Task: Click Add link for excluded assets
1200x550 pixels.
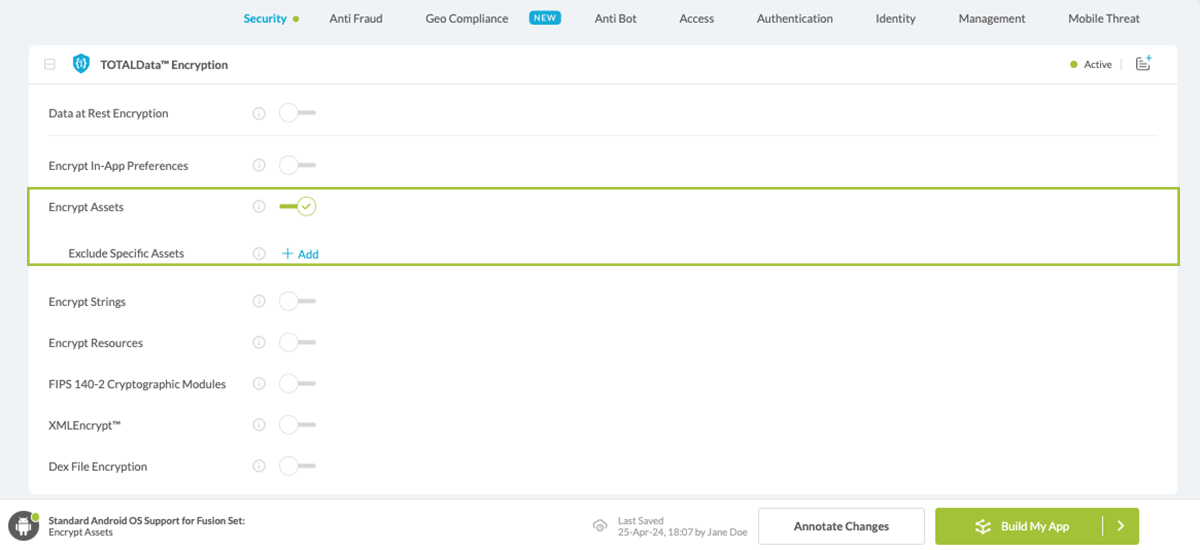Action: pos(300,254)
